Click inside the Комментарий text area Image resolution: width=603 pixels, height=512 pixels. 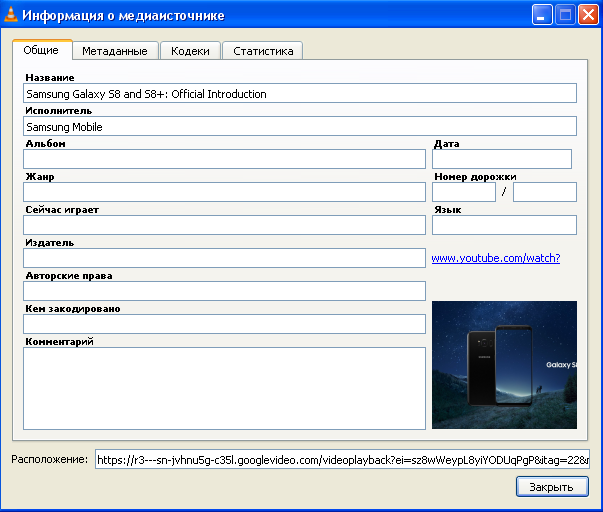coord(224,389)
